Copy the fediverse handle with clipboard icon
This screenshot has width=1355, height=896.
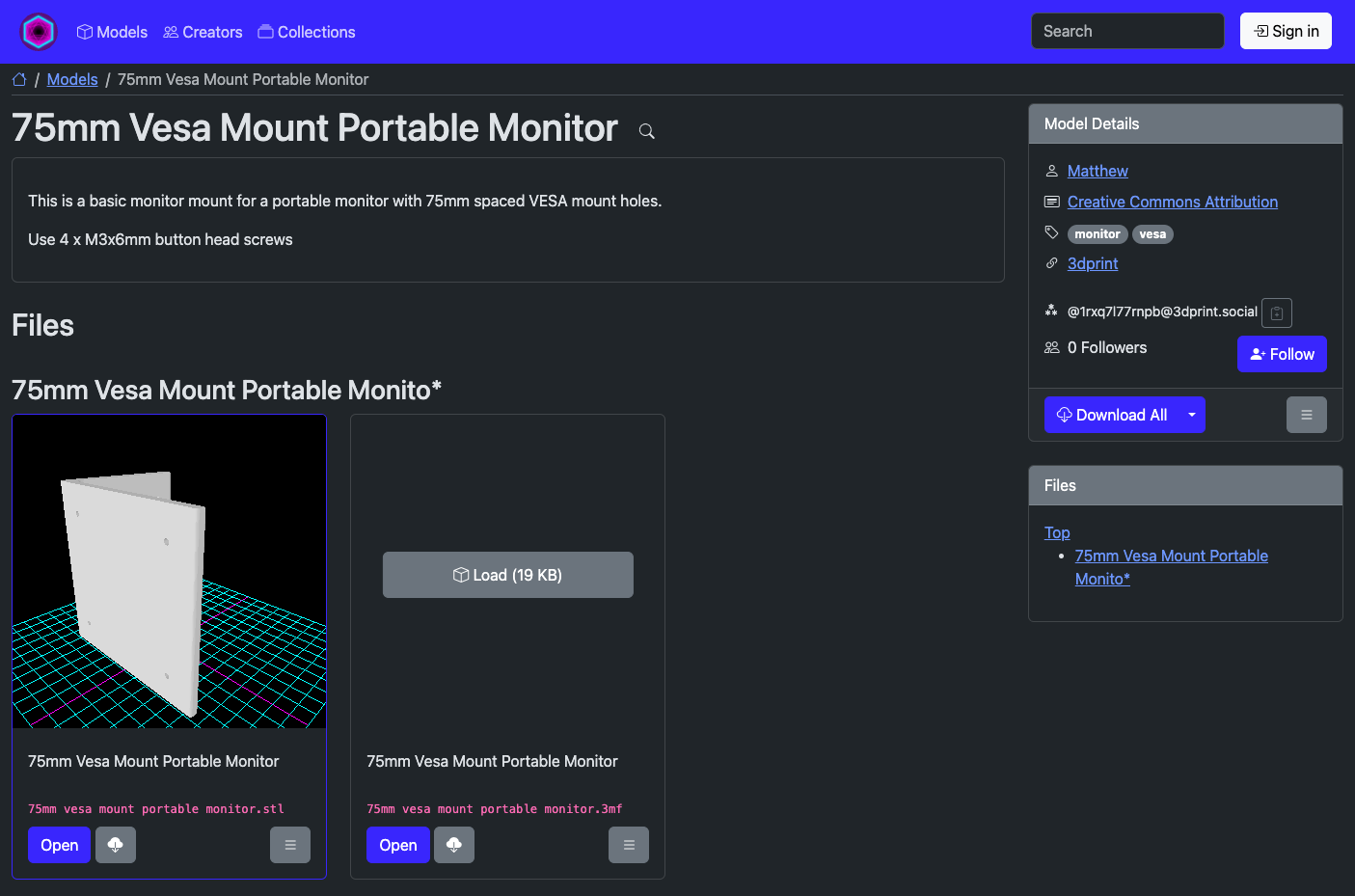tap(1277, 312)
